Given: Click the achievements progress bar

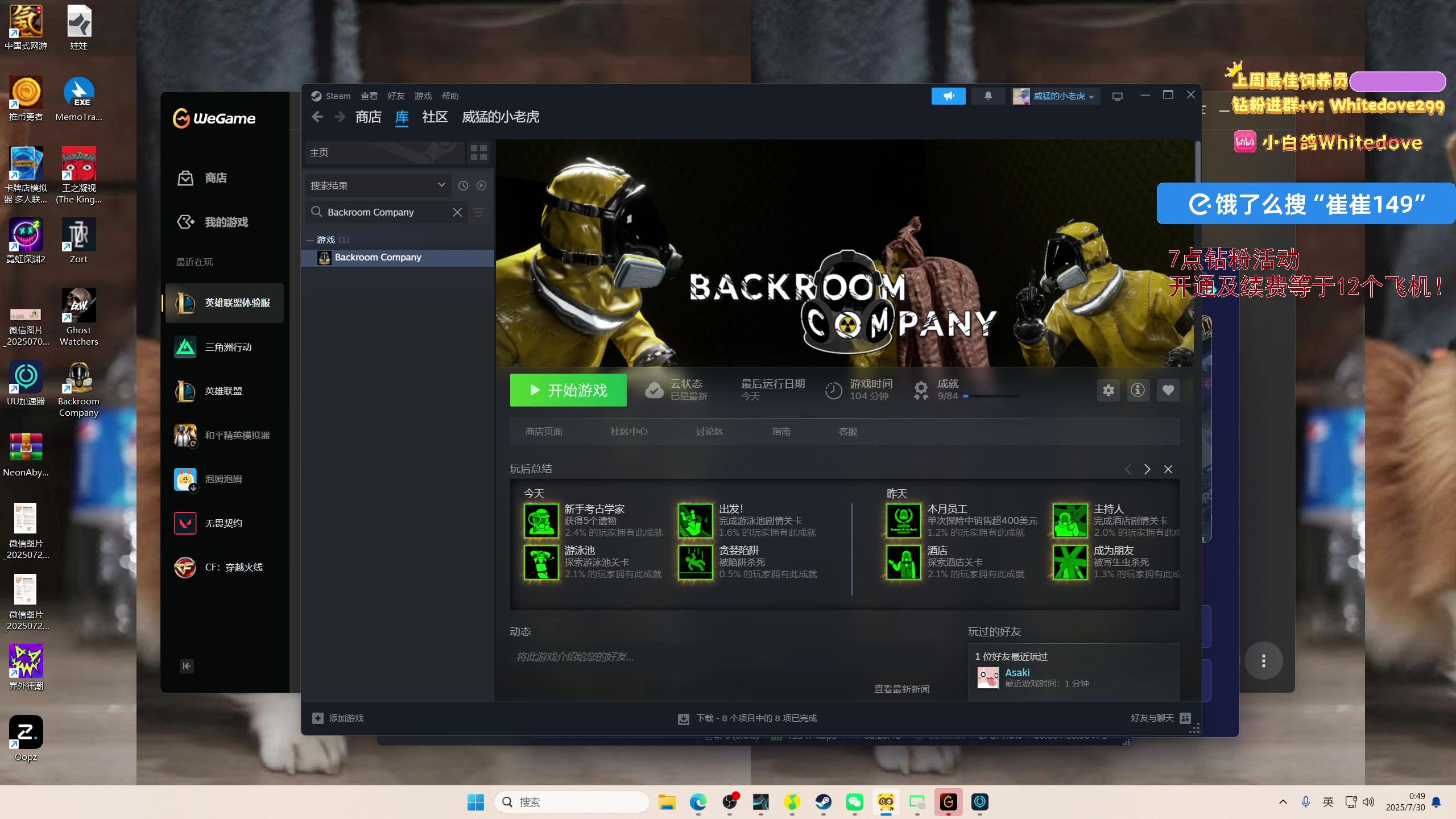Looking at the screenshot, I should click(991, 396).
